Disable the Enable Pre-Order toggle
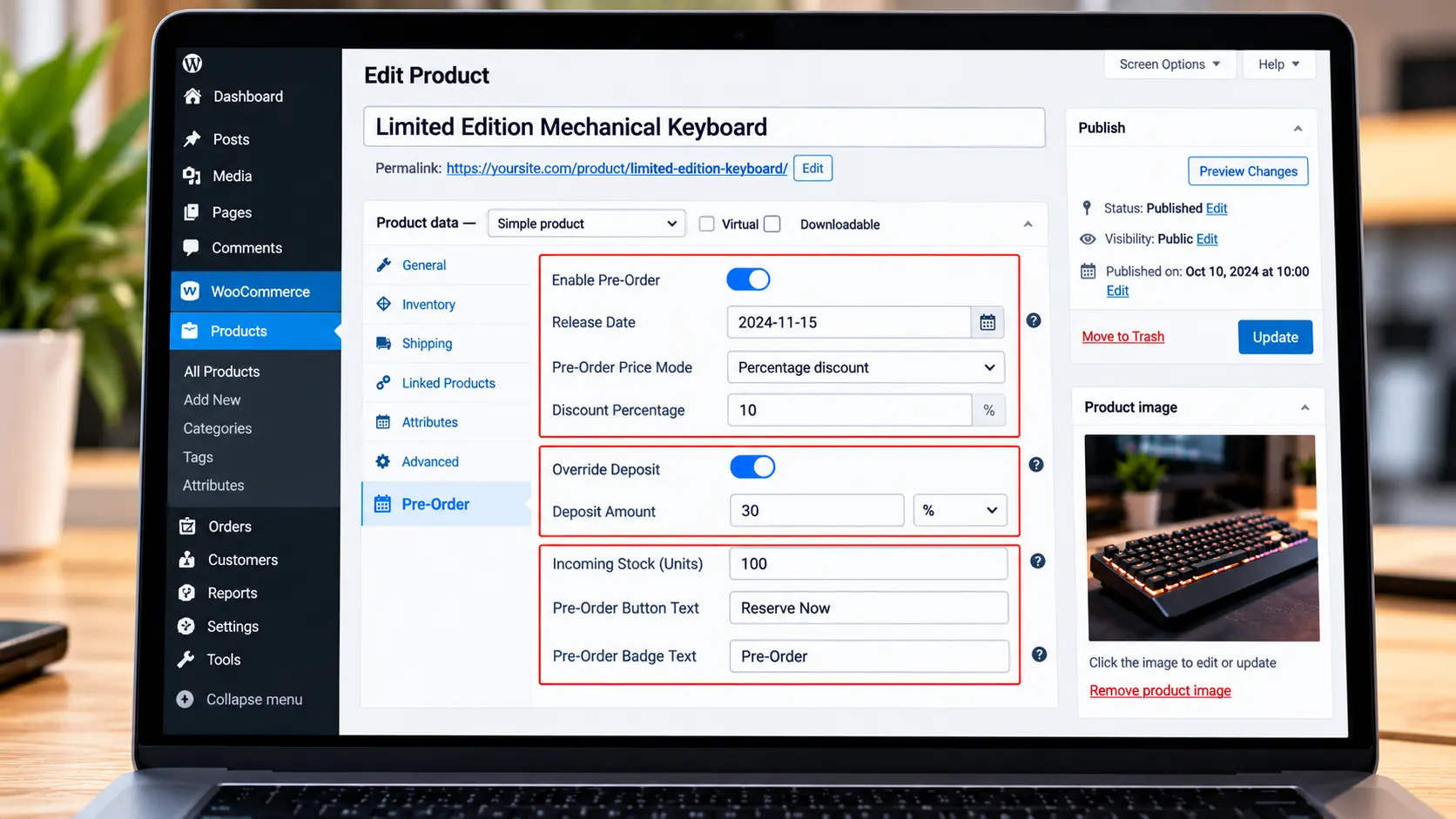 (x=748, y=279)
